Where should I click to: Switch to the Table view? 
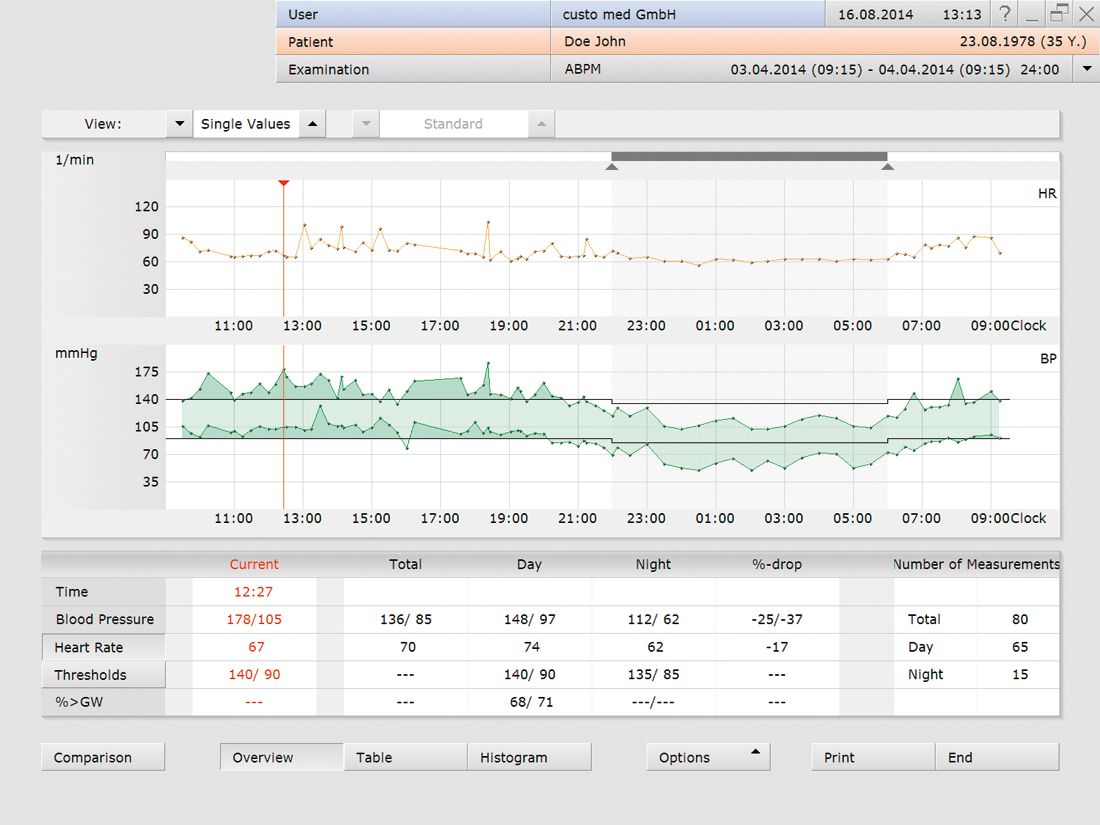tap(405, 757)
